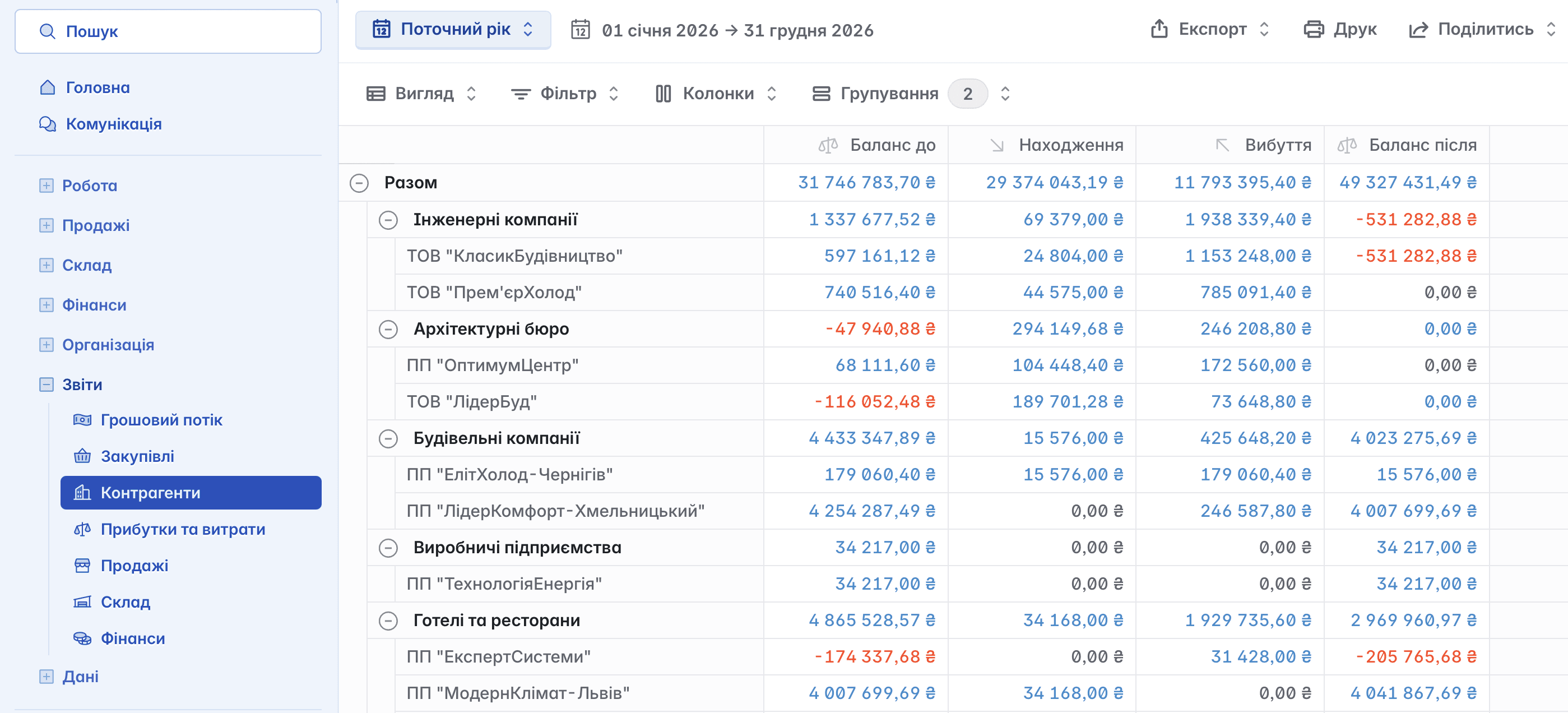The width and height of the screenshot is (1568, 713).
Task: Open the Колонки dropdown menu
Action: tap(716, 93)
